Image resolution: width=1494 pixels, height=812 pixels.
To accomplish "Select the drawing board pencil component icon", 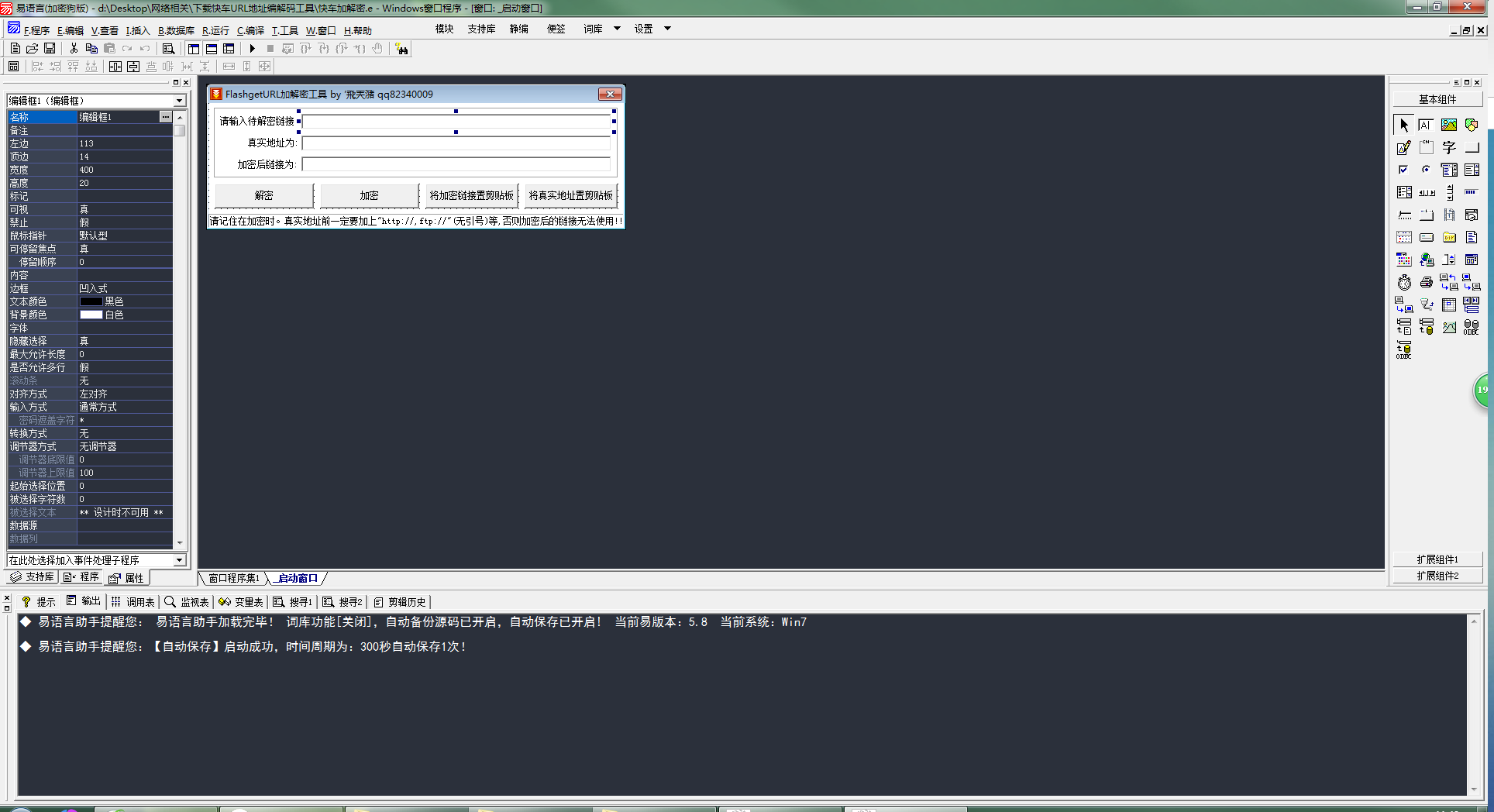I will tap(1404, 147).
